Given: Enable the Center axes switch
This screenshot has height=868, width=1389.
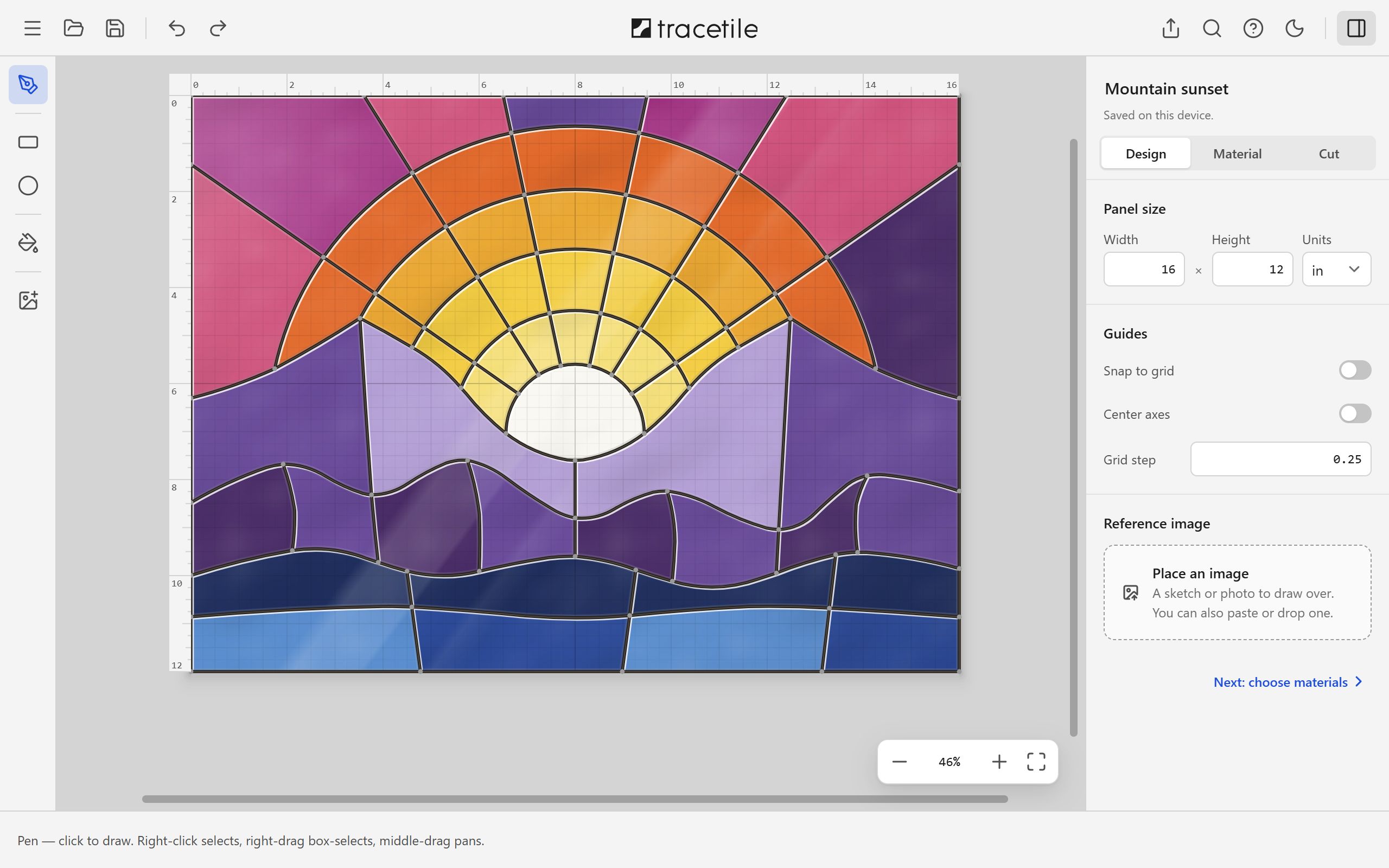Looking at the screenshot, I should [1355, 413].
